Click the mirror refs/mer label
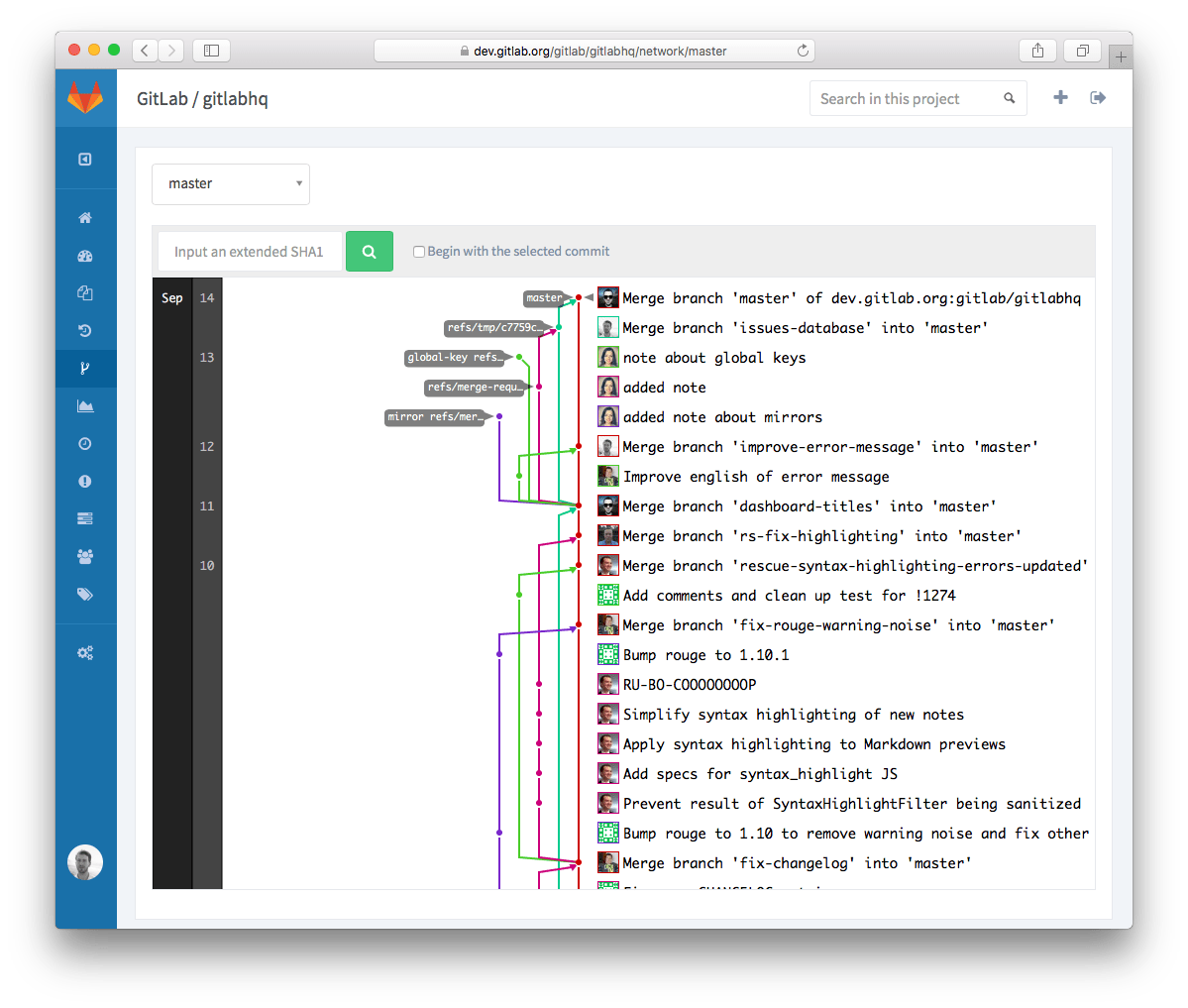1188x1008 pixels. [x=437, y=417]
